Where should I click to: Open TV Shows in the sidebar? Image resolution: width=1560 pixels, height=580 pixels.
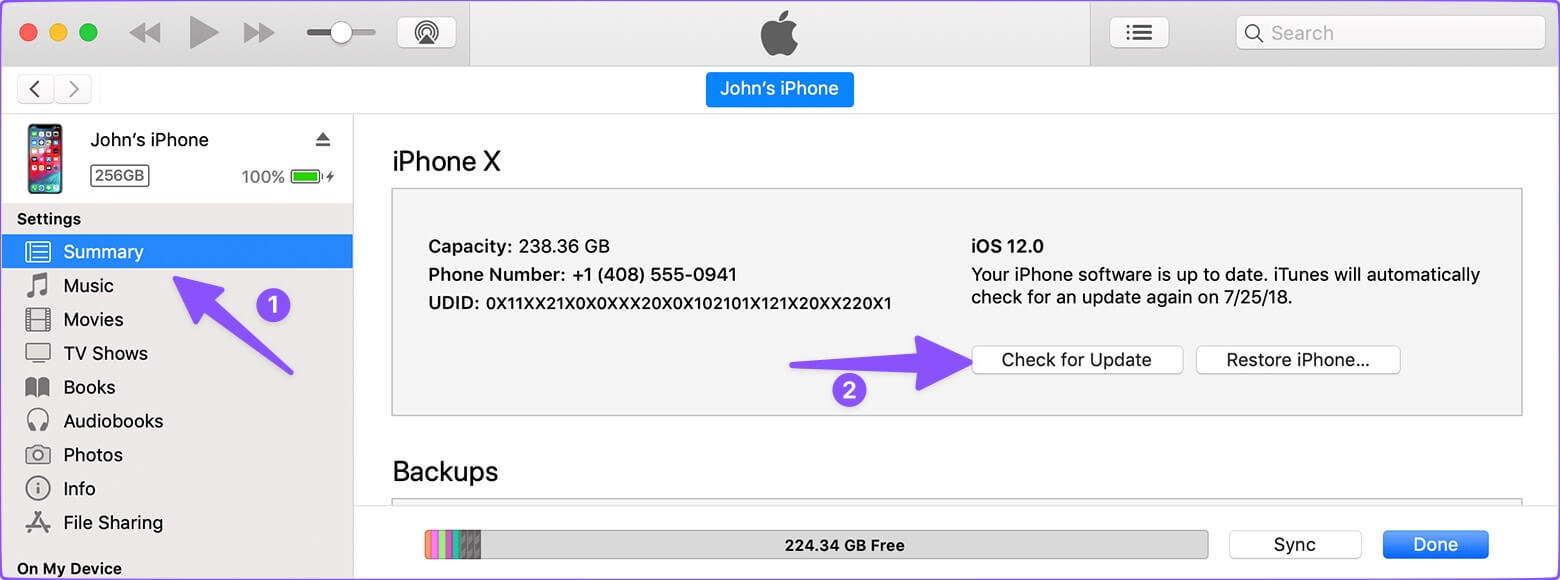coord(176,353)
